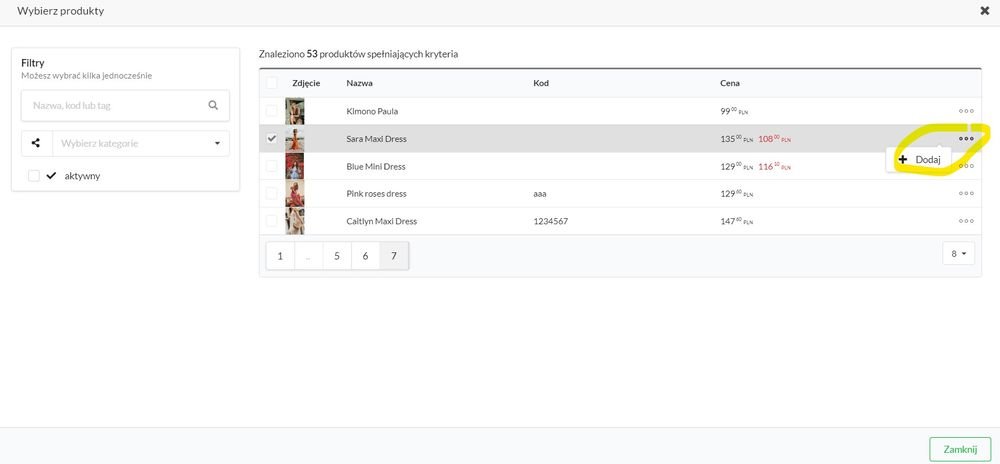Click the Sara Maxi Dress thumbnail

coord(295,138)
